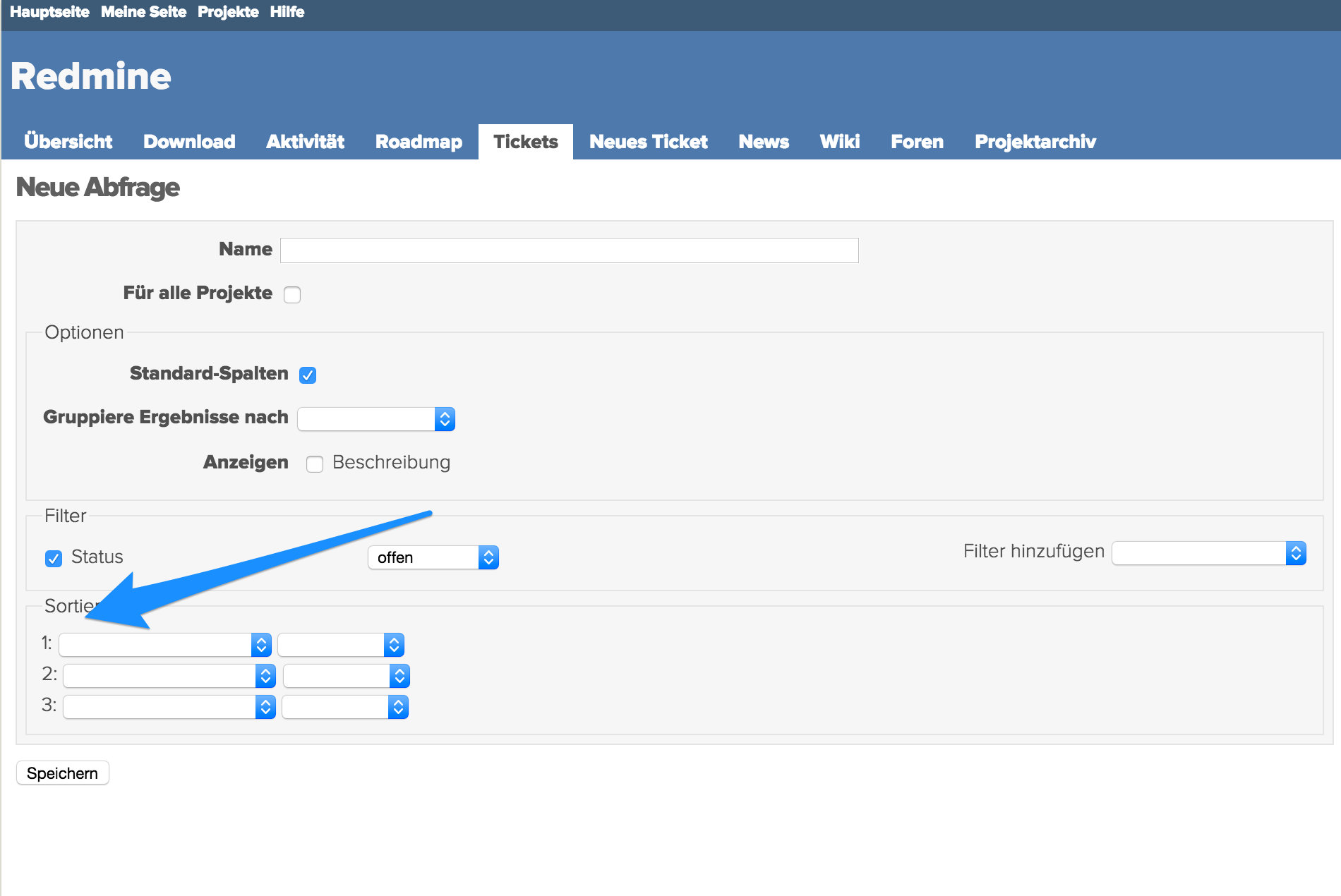Click the Für alle Projekte label

pos(198,293)
